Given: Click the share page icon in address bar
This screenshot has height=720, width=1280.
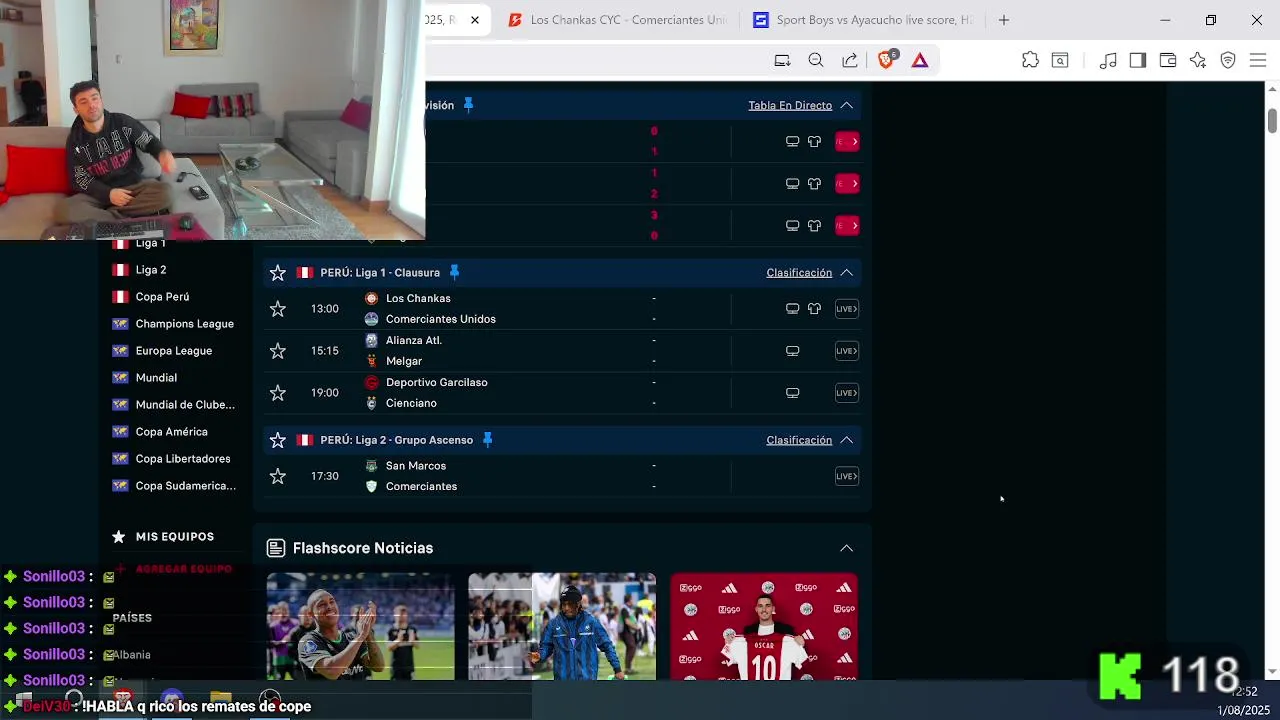Looking at the screenshot, I should (850, 61).
